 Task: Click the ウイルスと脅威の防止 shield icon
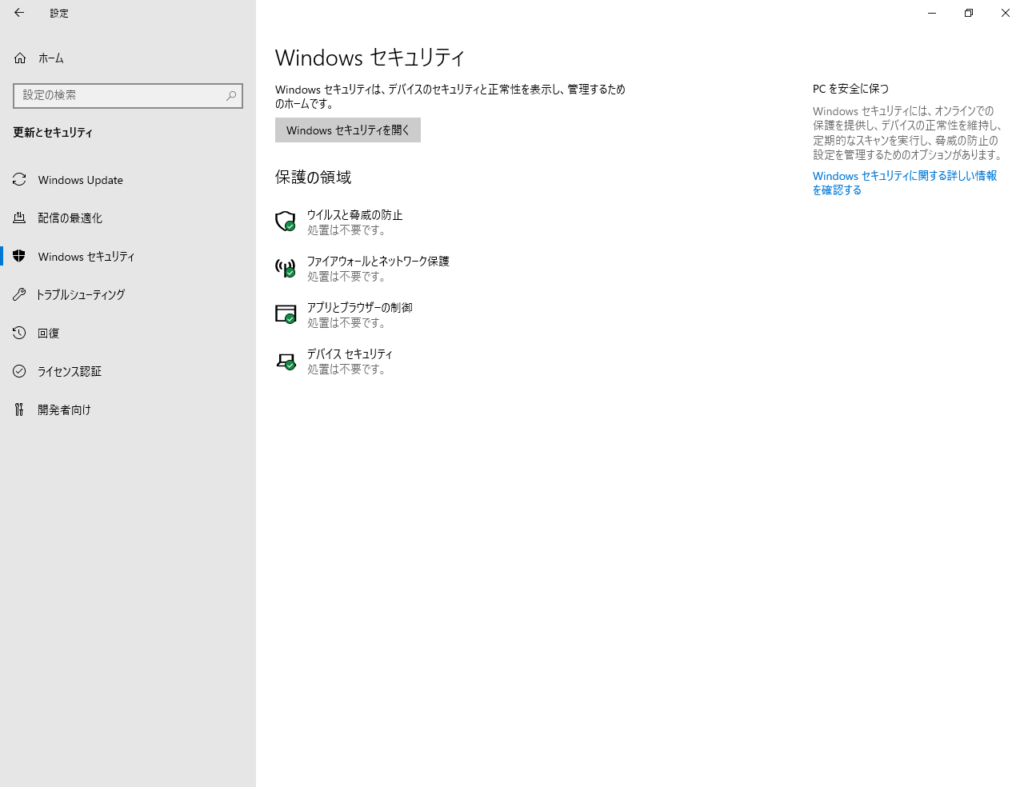285,221
